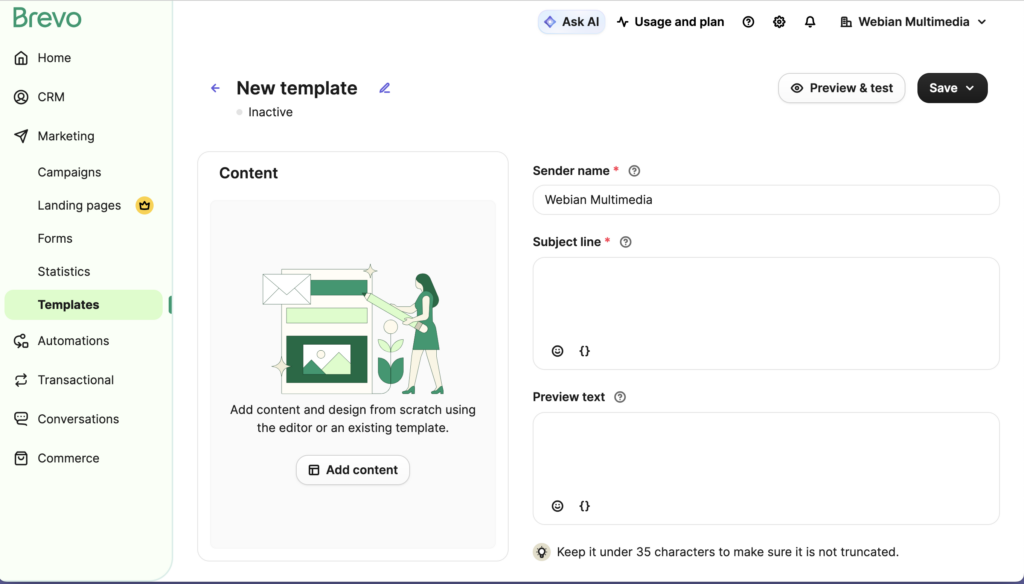The height and width of the screenshot is (584, 1024).
Task: Go to Campaigns in the sidebar
Action: point(69,172)
